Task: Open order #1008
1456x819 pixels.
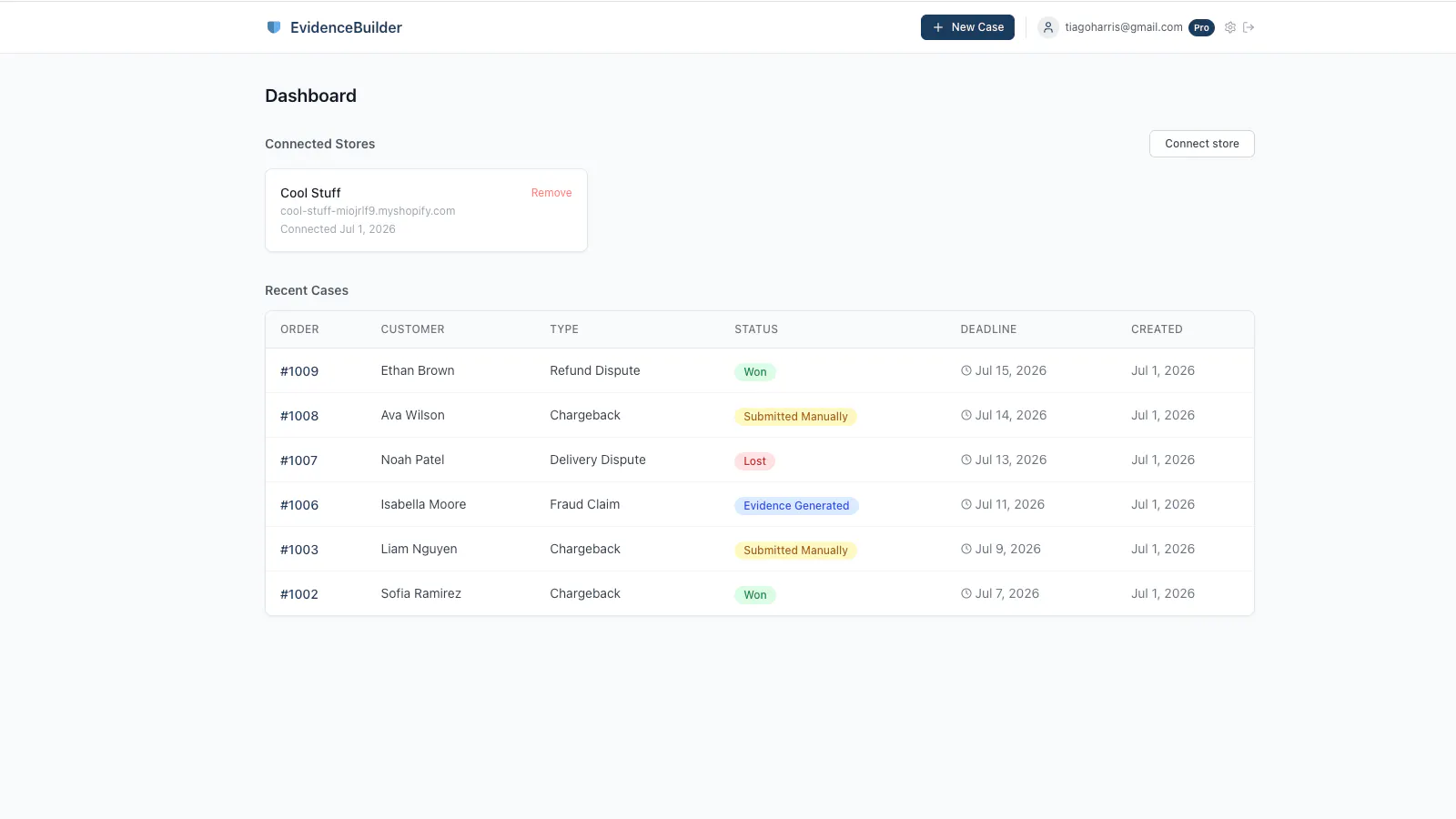Action: (299, 416)
